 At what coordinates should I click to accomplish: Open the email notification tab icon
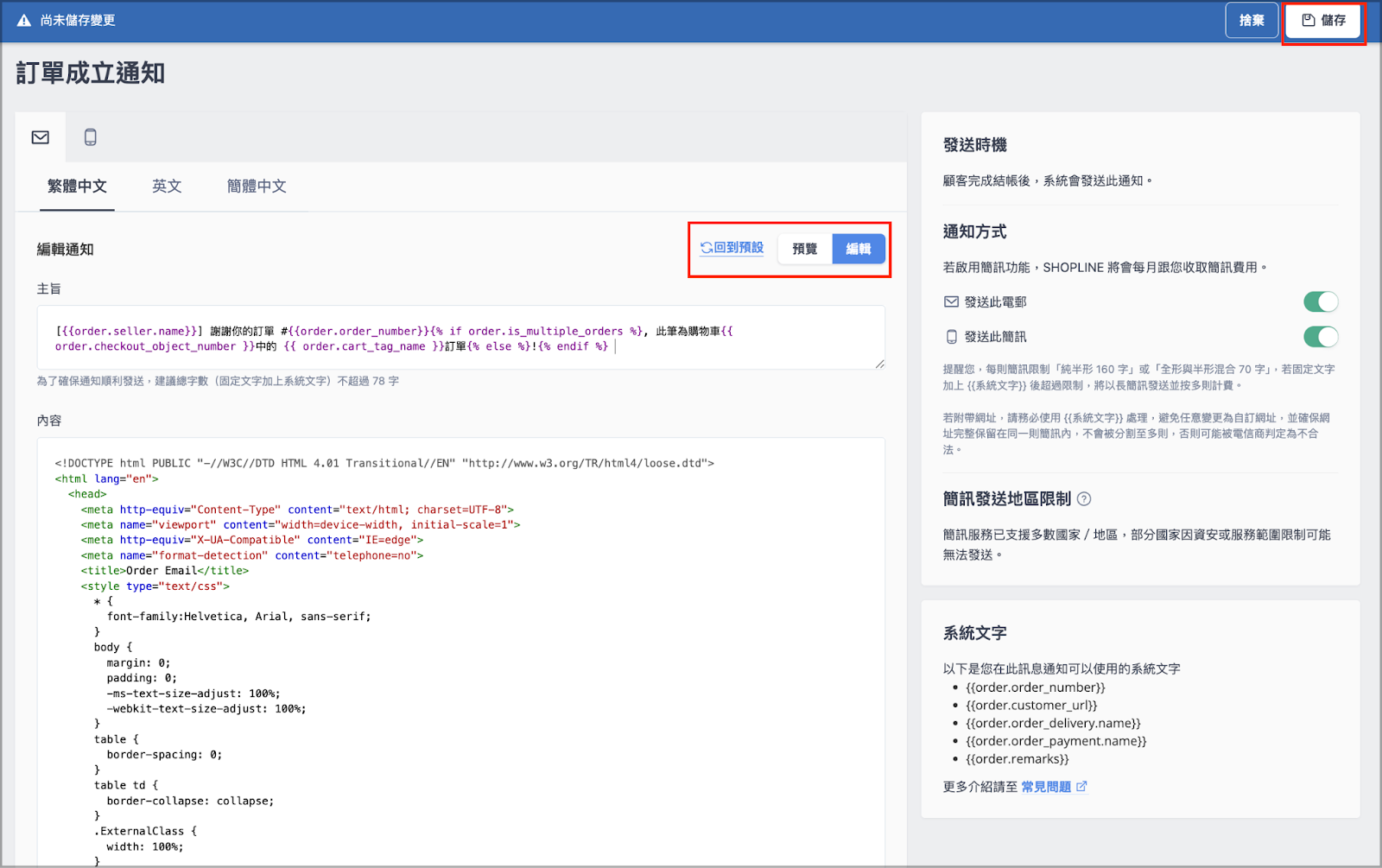(41, 137)
